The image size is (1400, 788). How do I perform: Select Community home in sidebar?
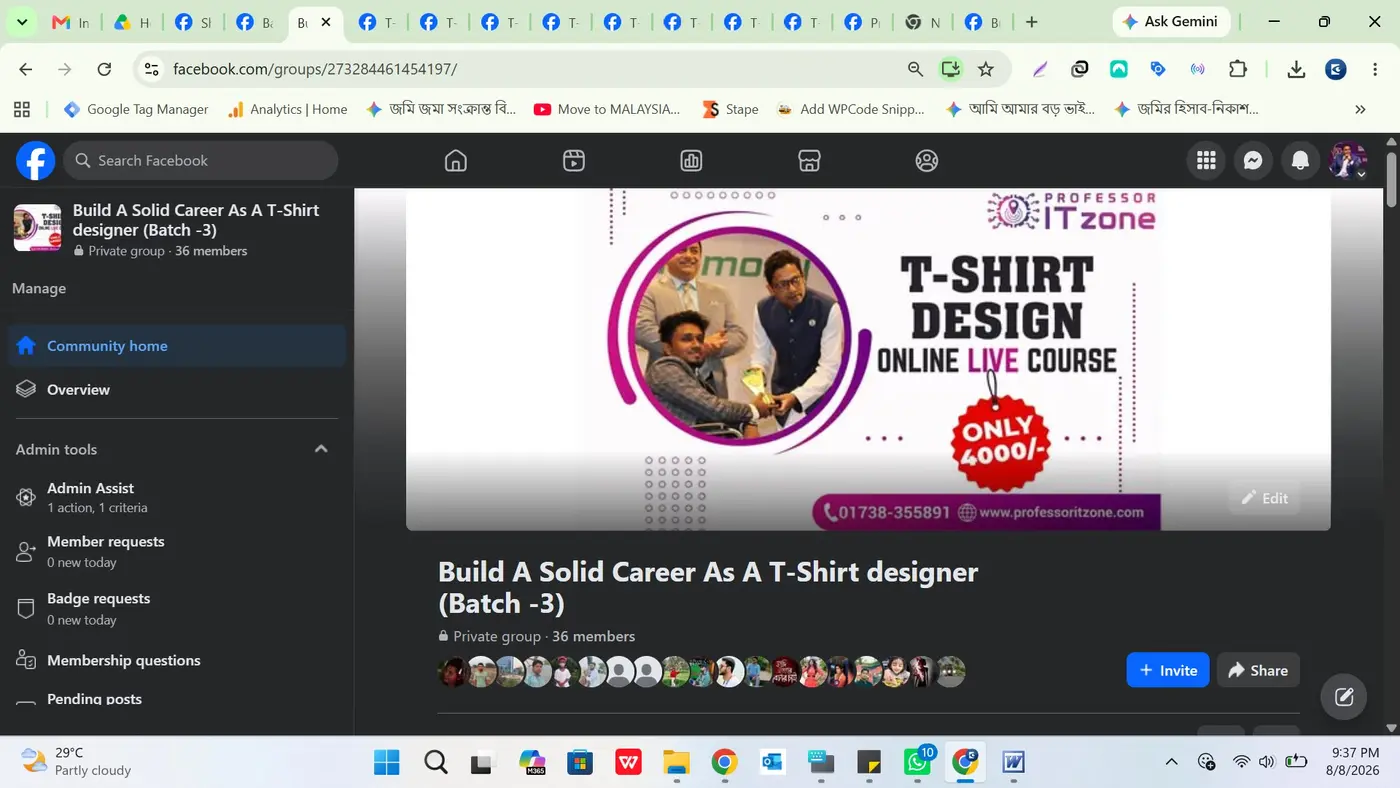[177, 346]
